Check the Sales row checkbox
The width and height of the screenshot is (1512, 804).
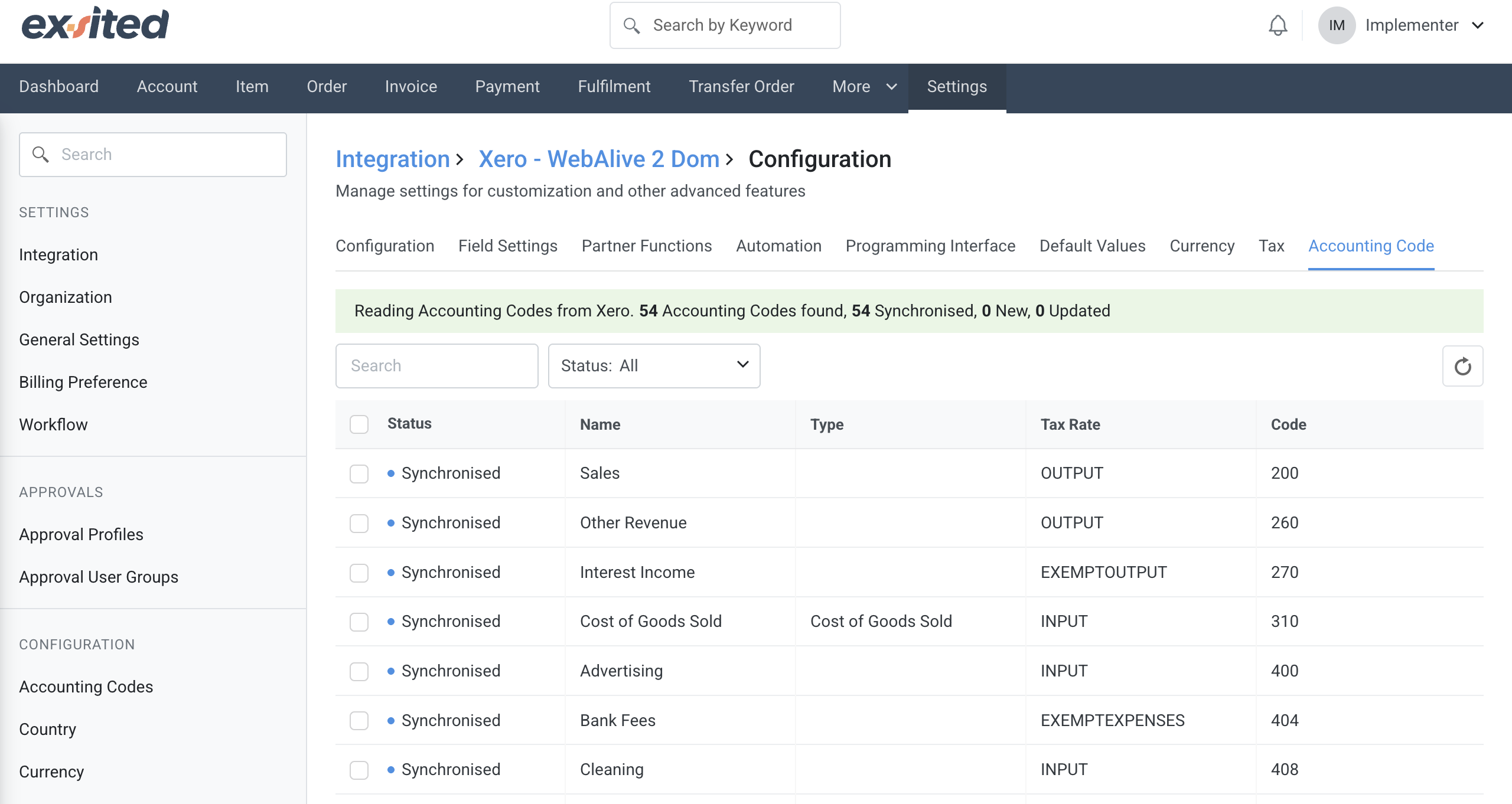click(359, 473)
